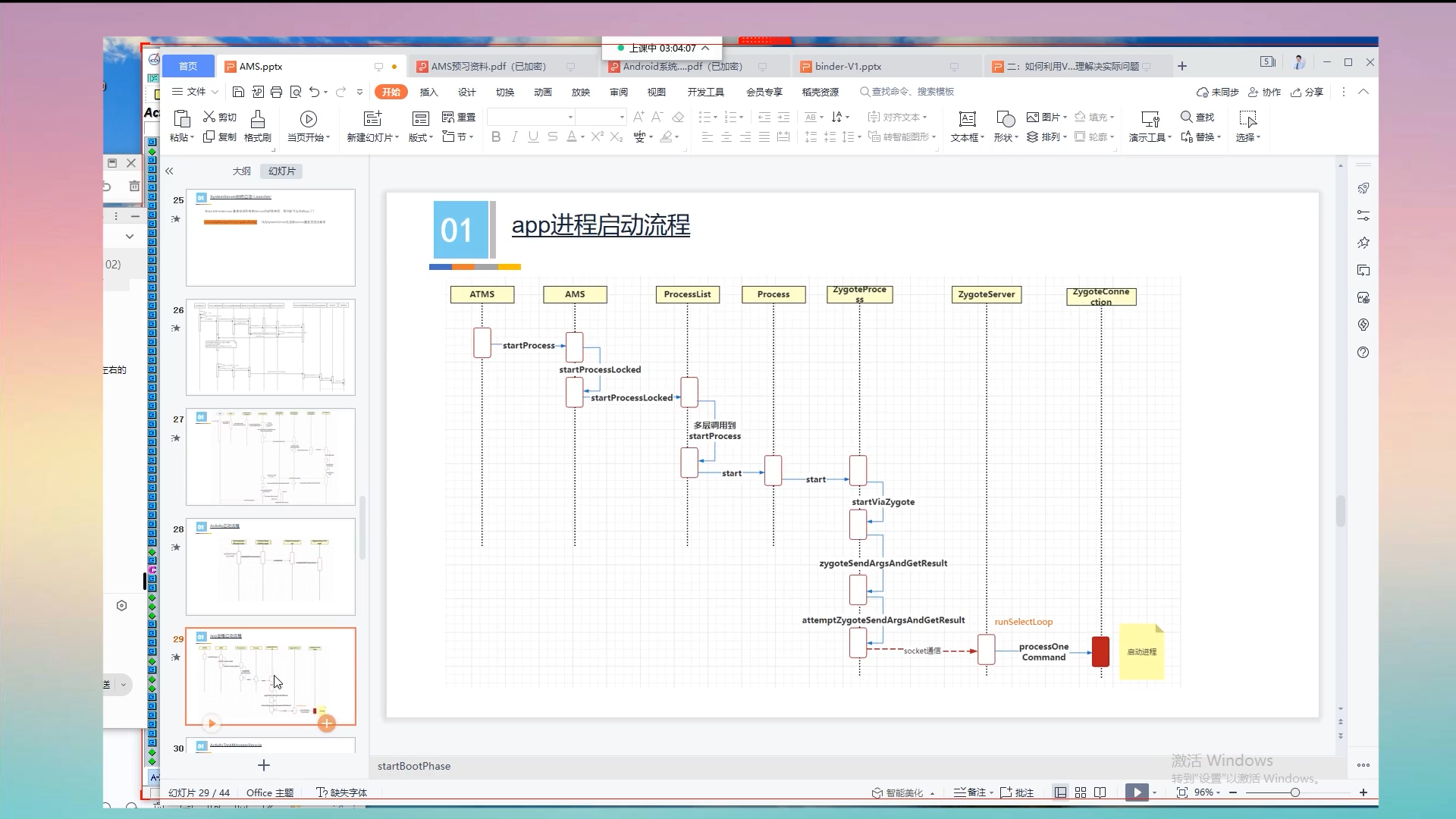Viewport: 1456px width, 819px height.
Task: Switch to binder-V1.pptx document tab
Action: click(848, 67)
